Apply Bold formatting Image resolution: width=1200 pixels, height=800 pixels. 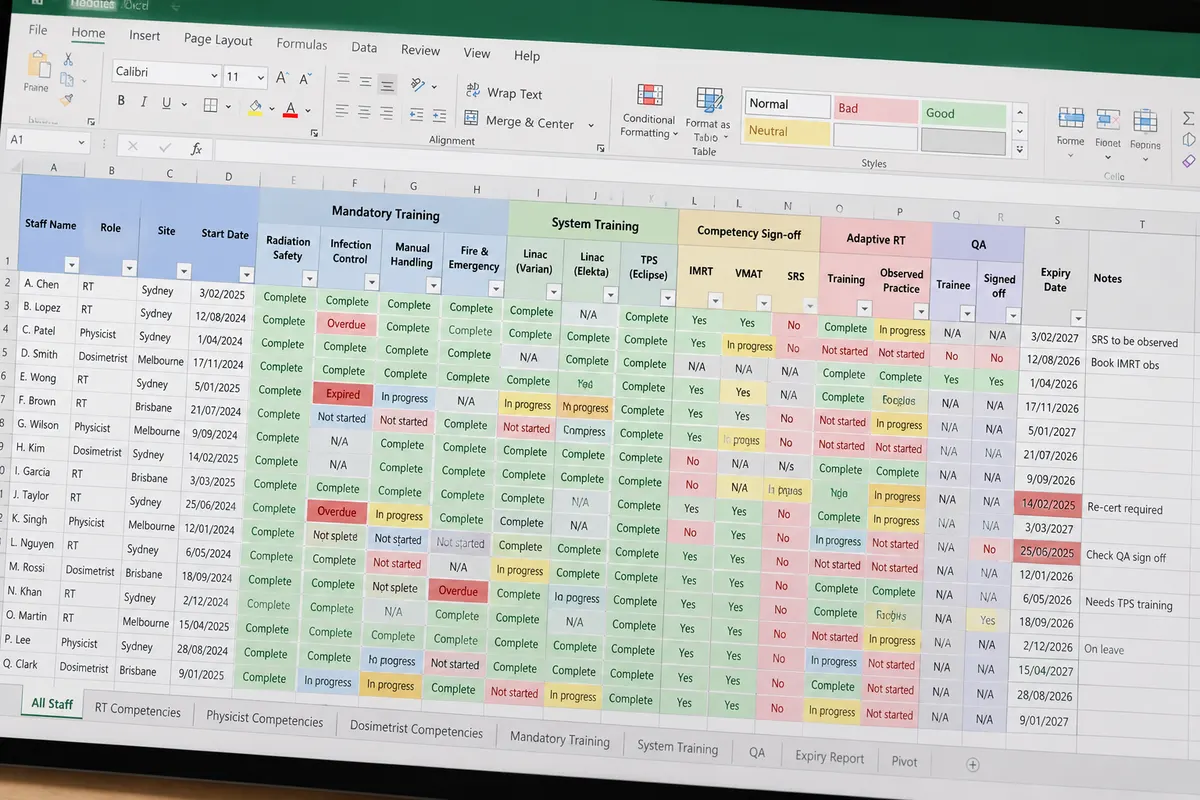click(x=121, y=101)
